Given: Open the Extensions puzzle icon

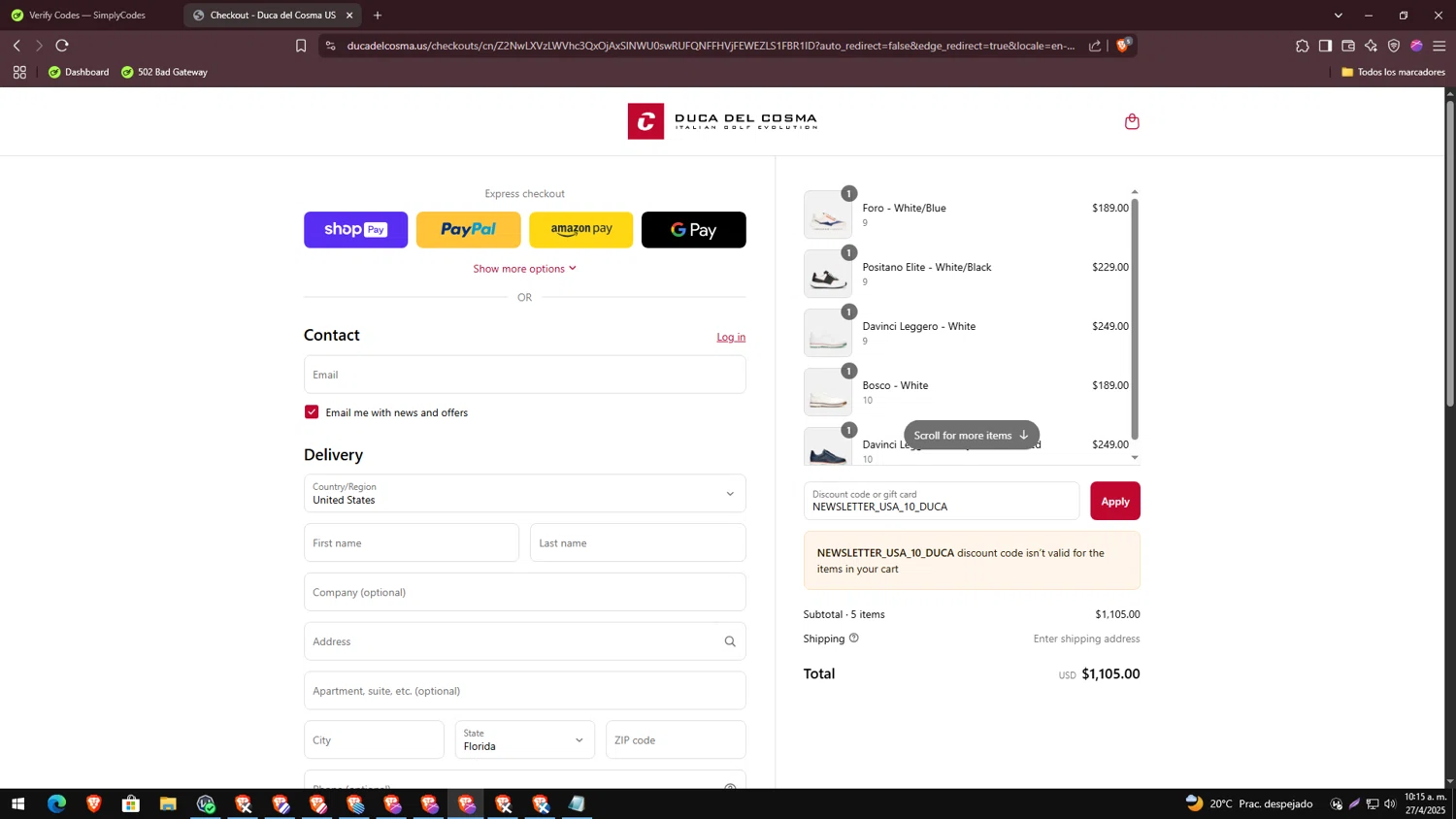Looking at the screenshot, I should (1302, 46).
